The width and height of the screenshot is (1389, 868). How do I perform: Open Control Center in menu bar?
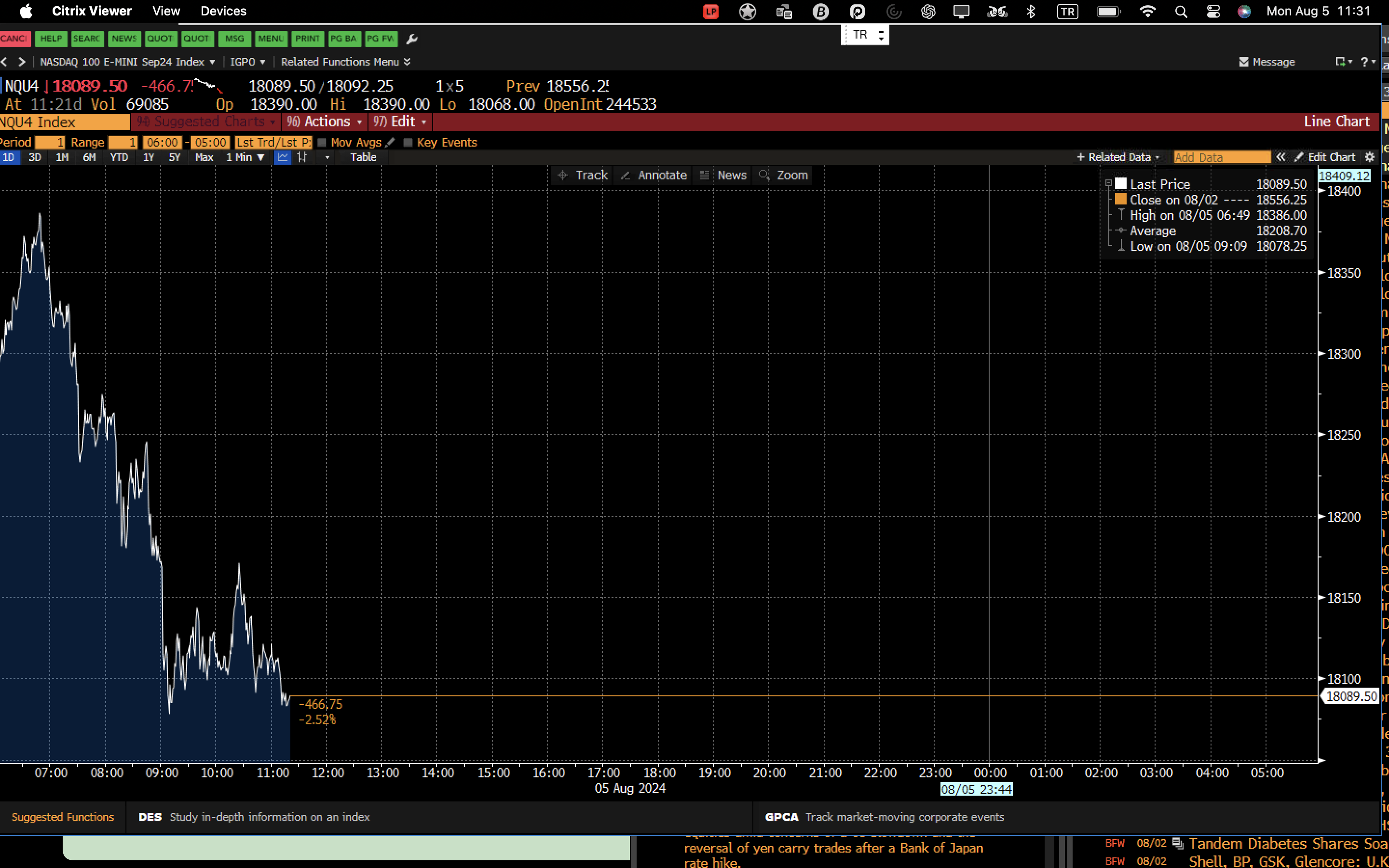[1213, 12]
